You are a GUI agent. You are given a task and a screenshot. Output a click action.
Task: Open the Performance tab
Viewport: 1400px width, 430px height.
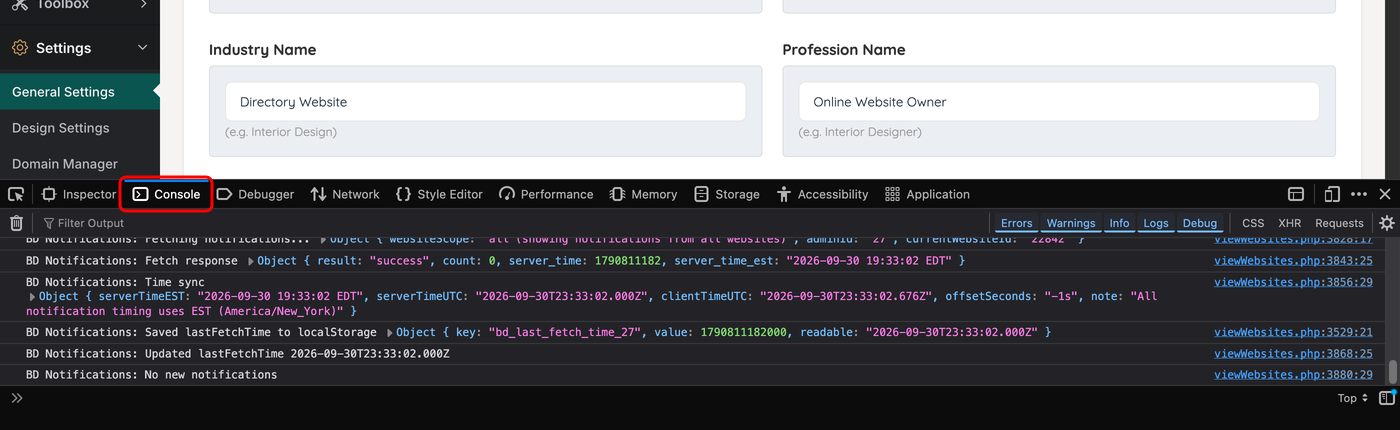(x=546, y=194)
